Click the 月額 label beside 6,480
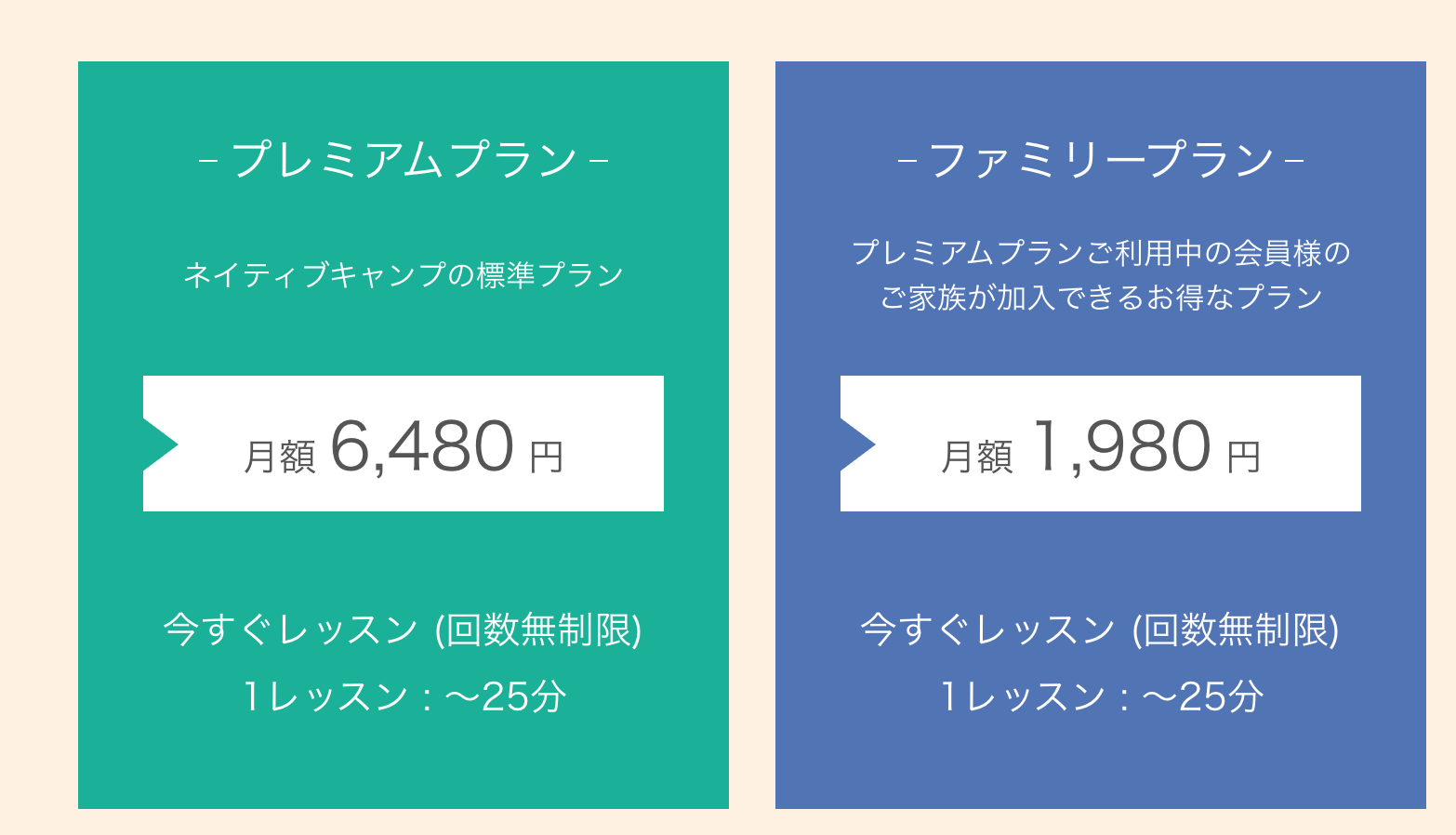 click(x=279, y=457)
